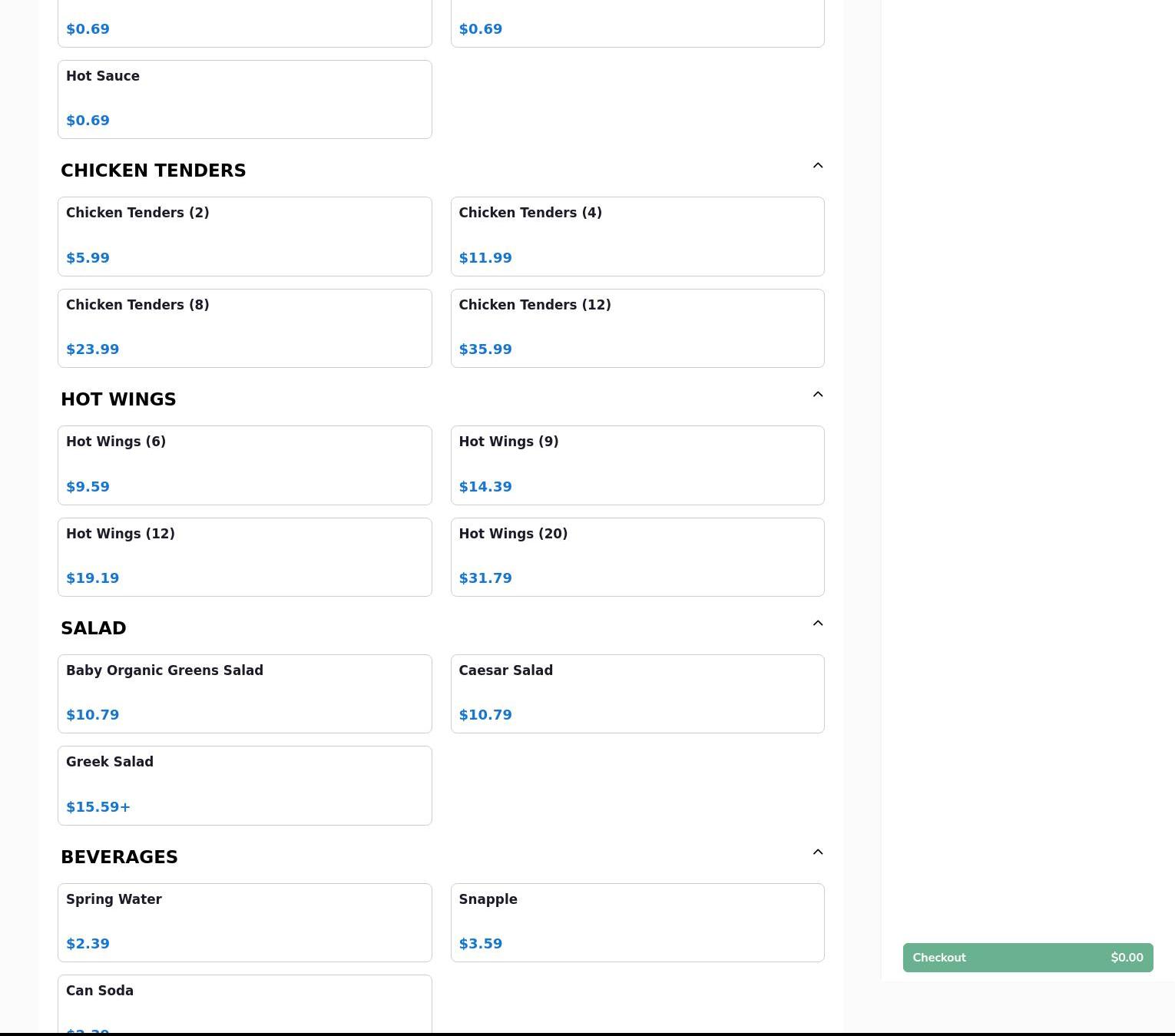
Task: Open the Greek Salad item
Action: [x=245, y=786]
